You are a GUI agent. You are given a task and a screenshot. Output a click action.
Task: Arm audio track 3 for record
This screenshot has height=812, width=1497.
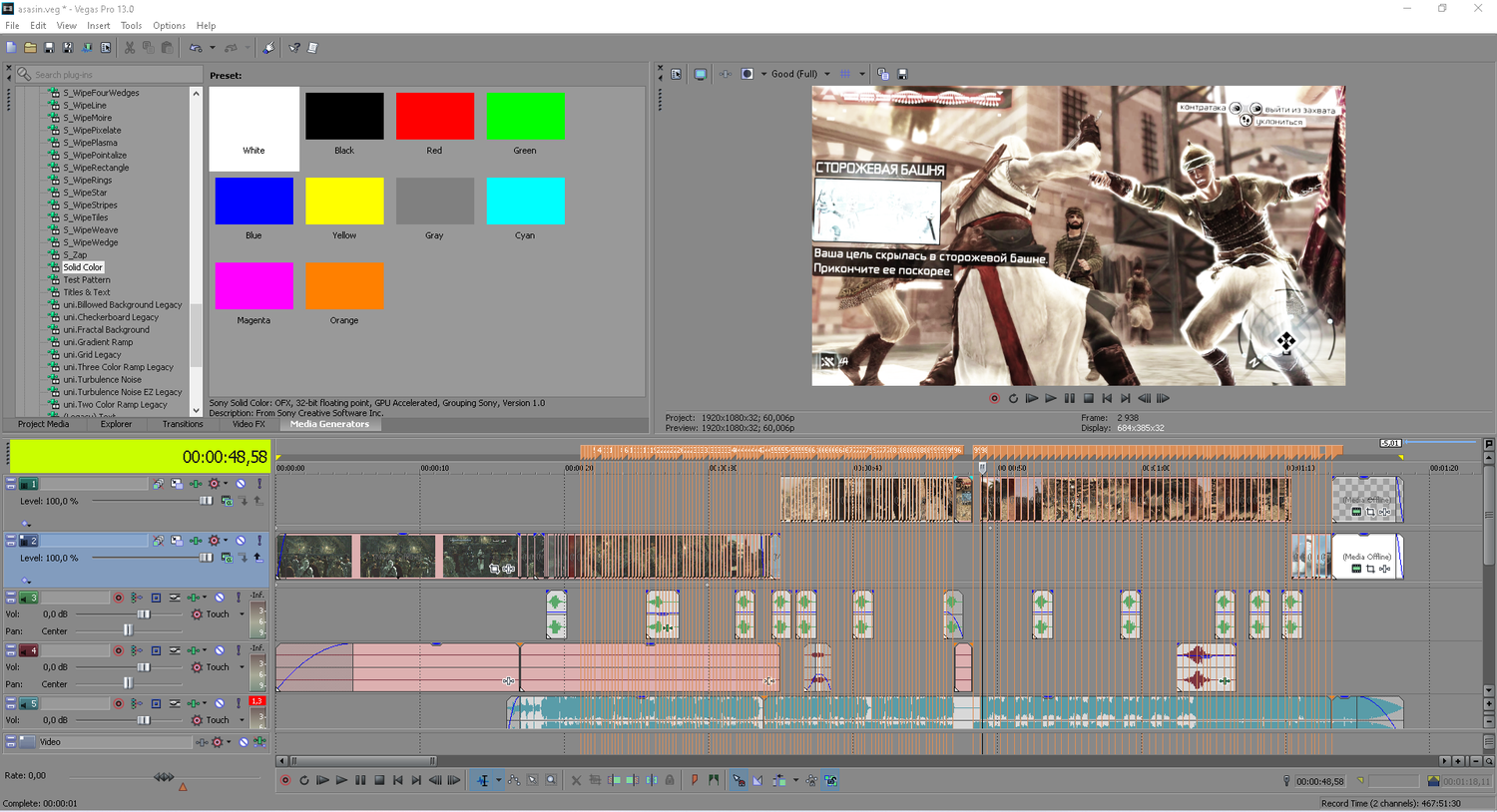coord(118,598)
